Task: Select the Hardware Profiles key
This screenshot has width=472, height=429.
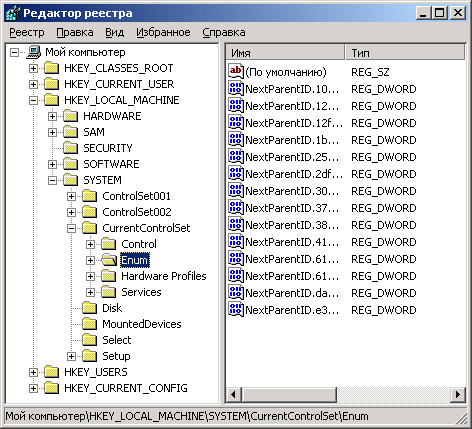Action: pos(164,276)
